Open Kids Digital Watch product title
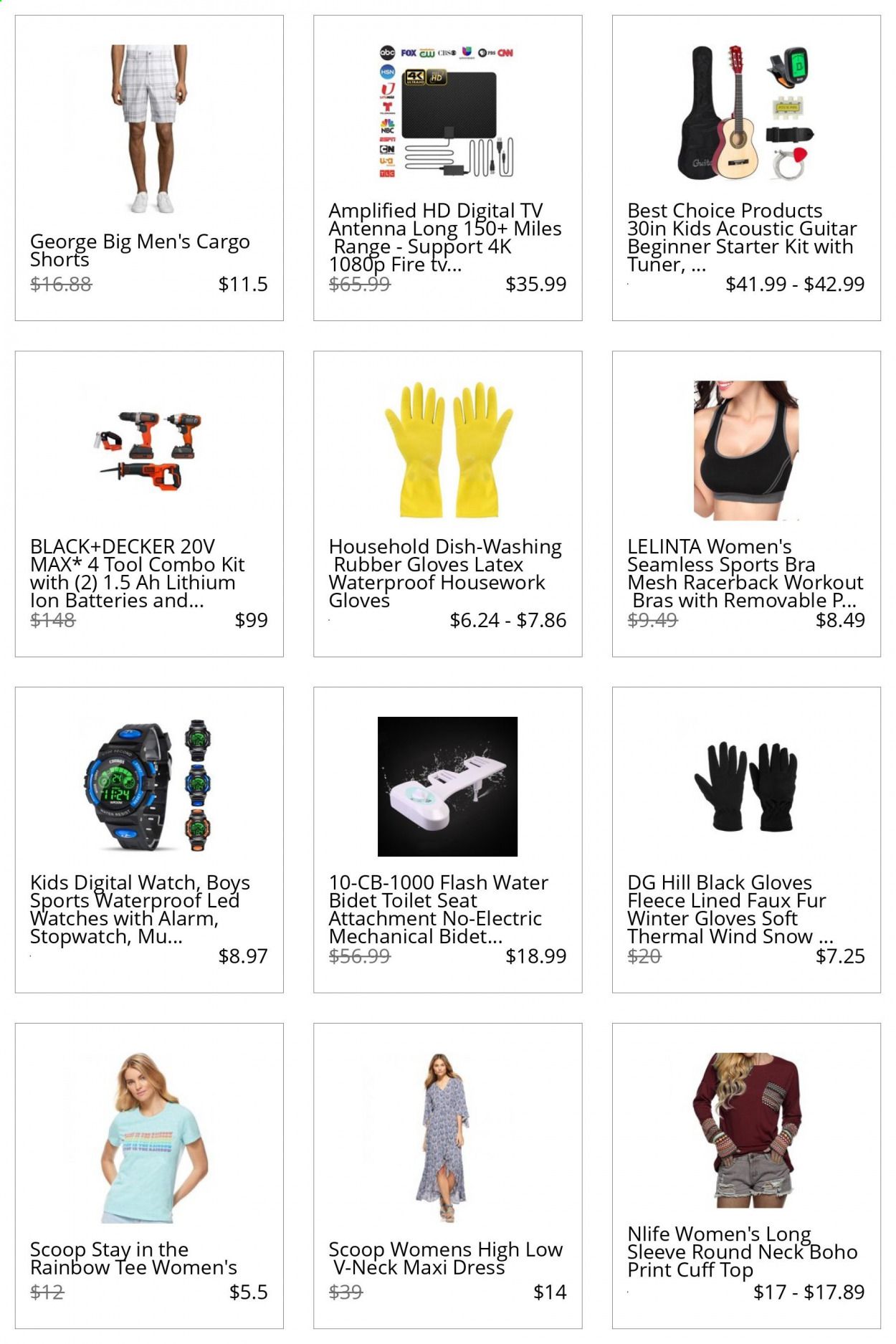 pyautogui.click(x=140, y=910)
